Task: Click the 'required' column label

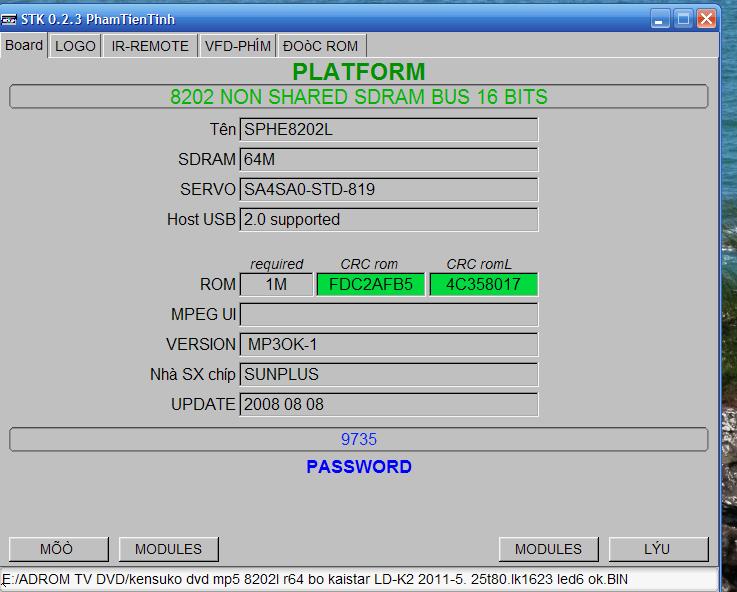Action: pos(276,264)
